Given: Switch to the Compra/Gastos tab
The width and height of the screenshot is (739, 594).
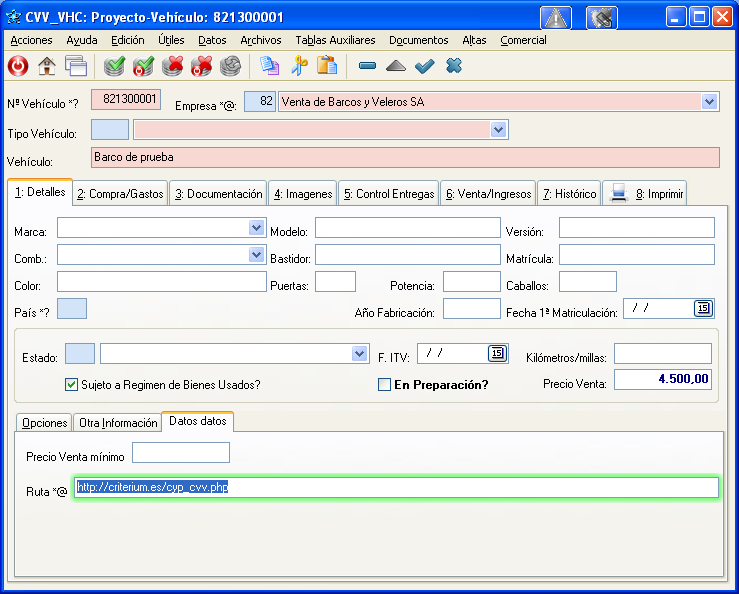Looking at the screenshot, I should pyautogui.click(x=119, y=194).
